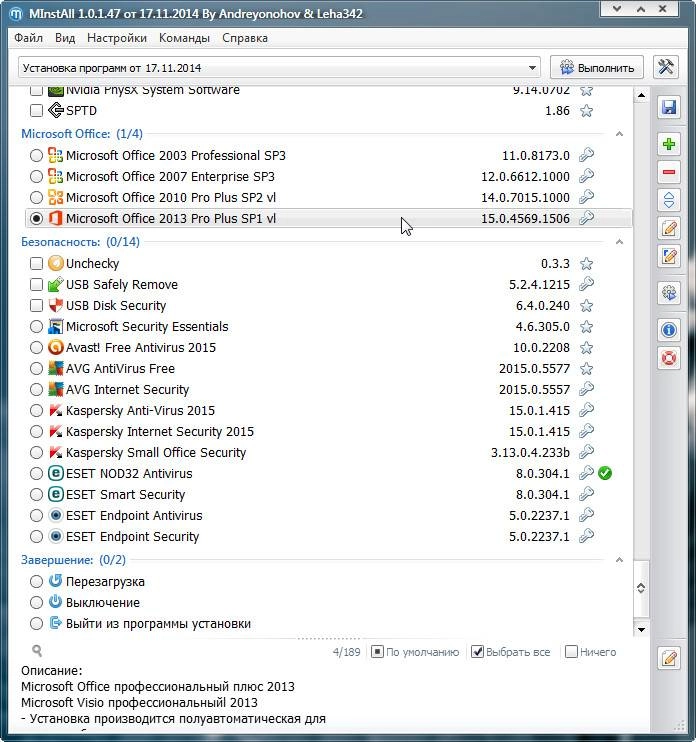Click key icon for Kaspersky Internet Security
The image size is (696, 742).
(x=586, y=431)
